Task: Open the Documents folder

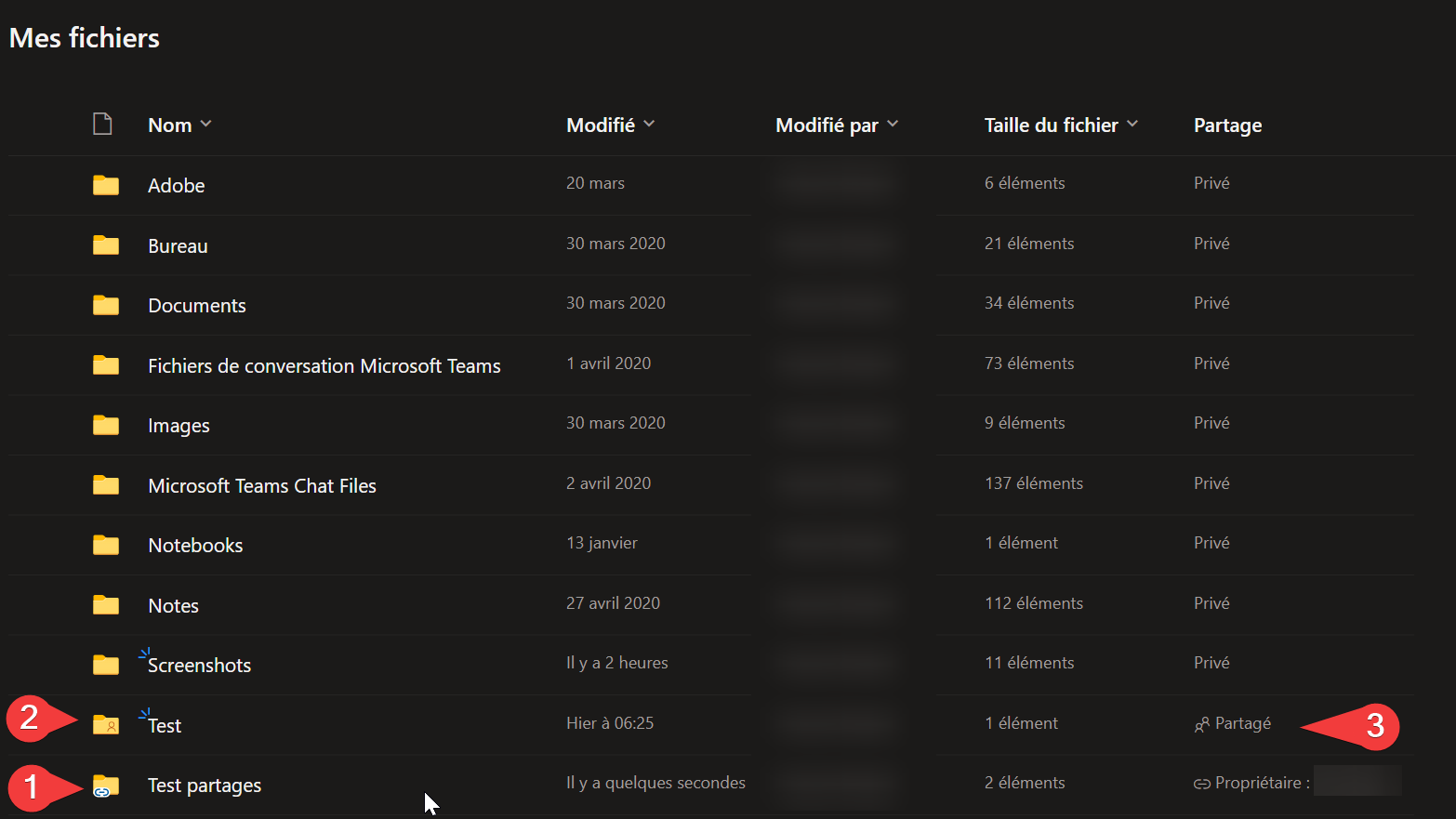Action: 197,306
